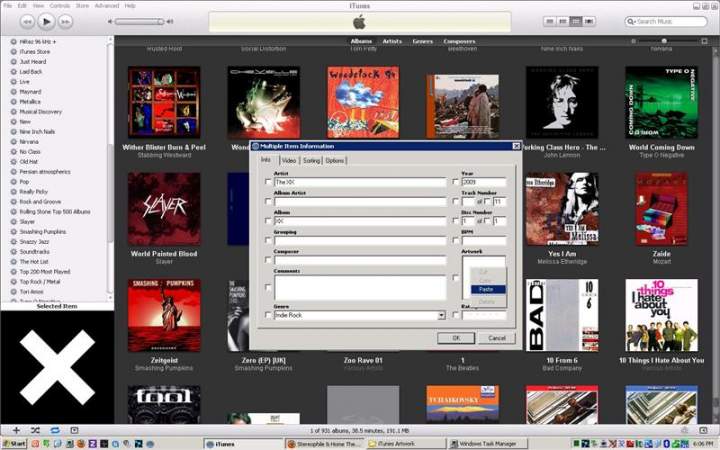
Task: Check the Comments checkbox
Action: click(268, 287)
